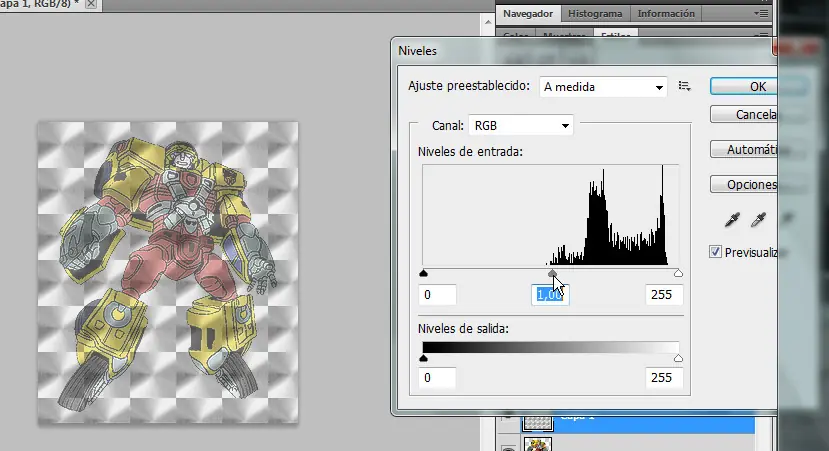This screenshot has width=829, height=451.
Task: Open the Opciones button
Action: click(x=743, y=185)
